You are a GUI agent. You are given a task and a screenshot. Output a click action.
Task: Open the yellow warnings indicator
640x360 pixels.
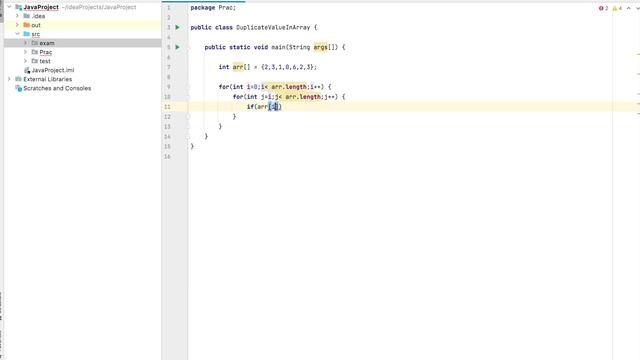617,8
